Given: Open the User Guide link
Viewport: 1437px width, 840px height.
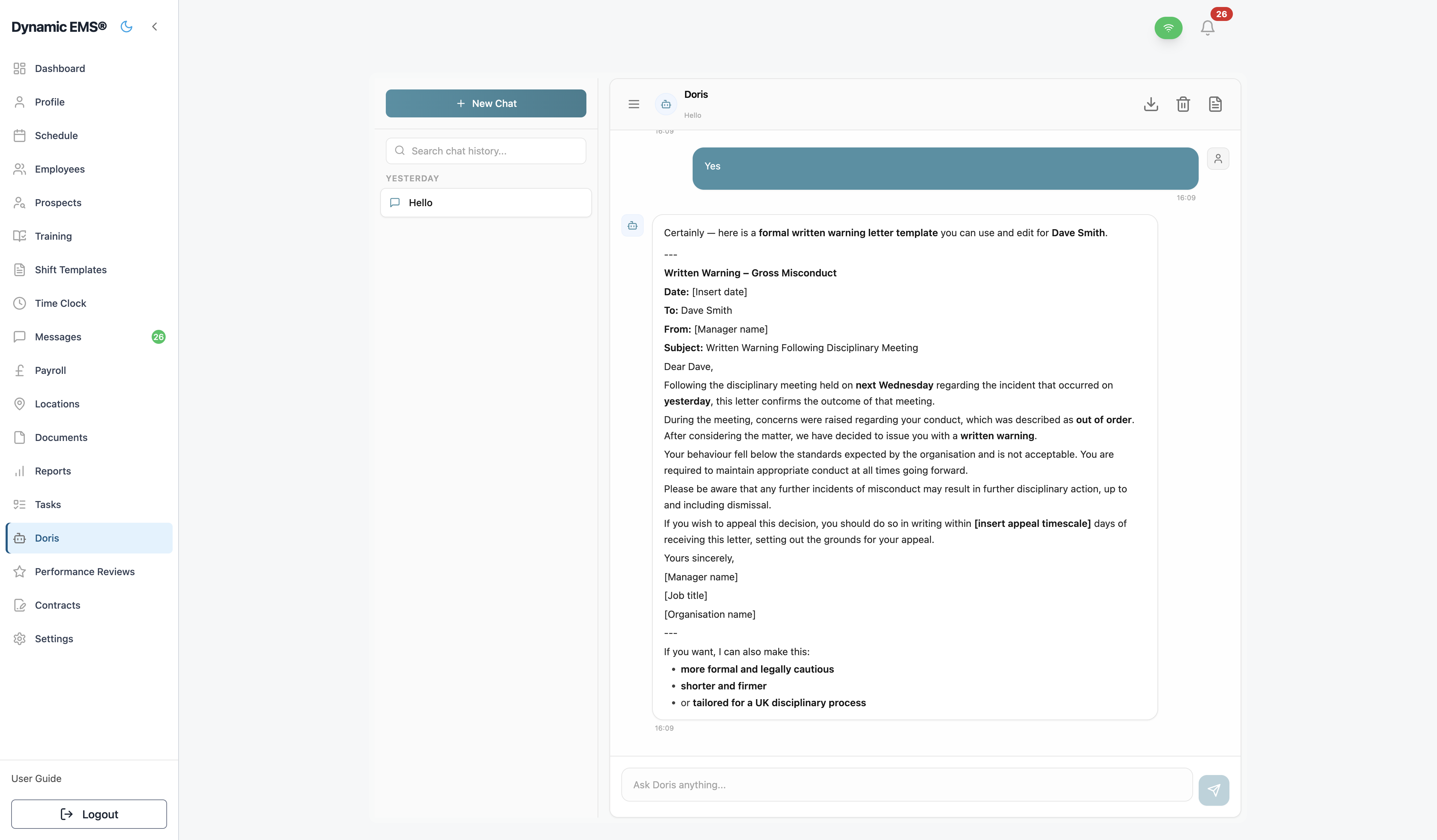Looking at the screenshot, I should pyautogui.click(x=36, y=779).
